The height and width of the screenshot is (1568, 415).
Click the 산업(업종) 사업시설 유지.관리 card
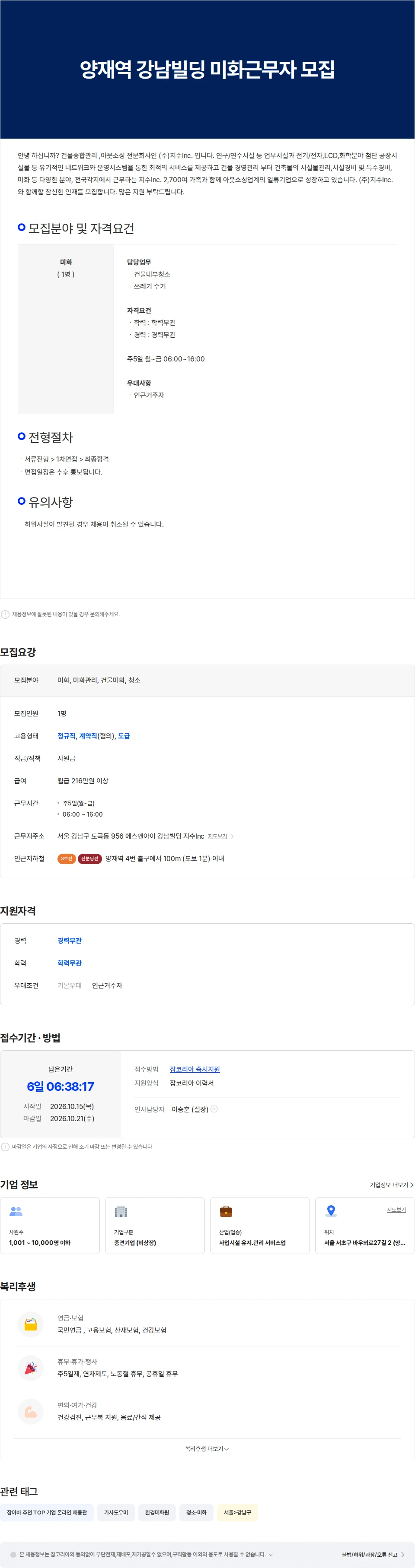click(x=260, y=1225)
